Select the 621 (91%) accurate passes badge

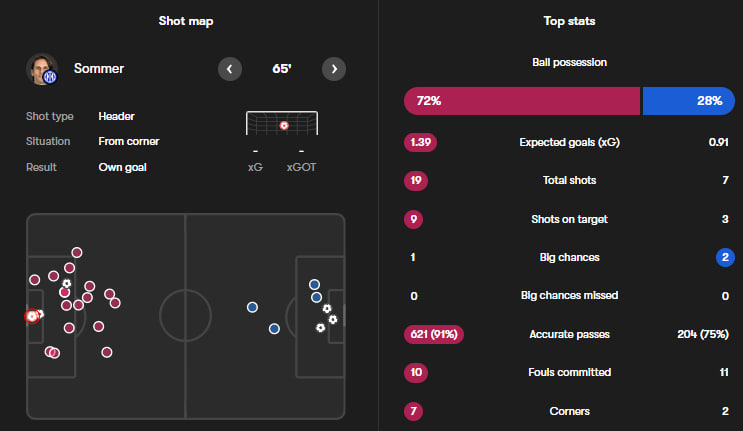tap(434, 334)
